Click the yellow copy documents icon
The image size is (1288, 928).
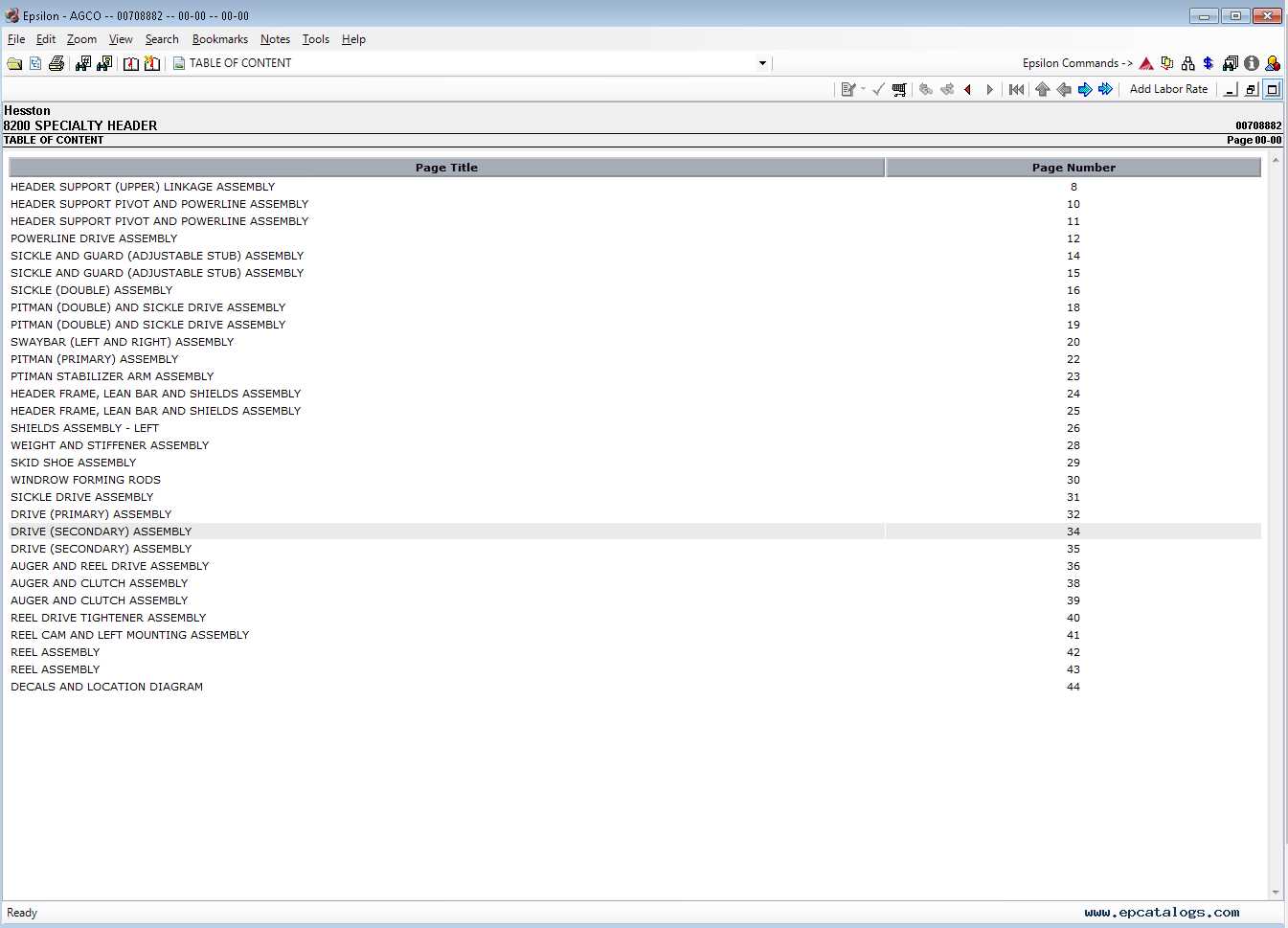[x=1166, y=63]
